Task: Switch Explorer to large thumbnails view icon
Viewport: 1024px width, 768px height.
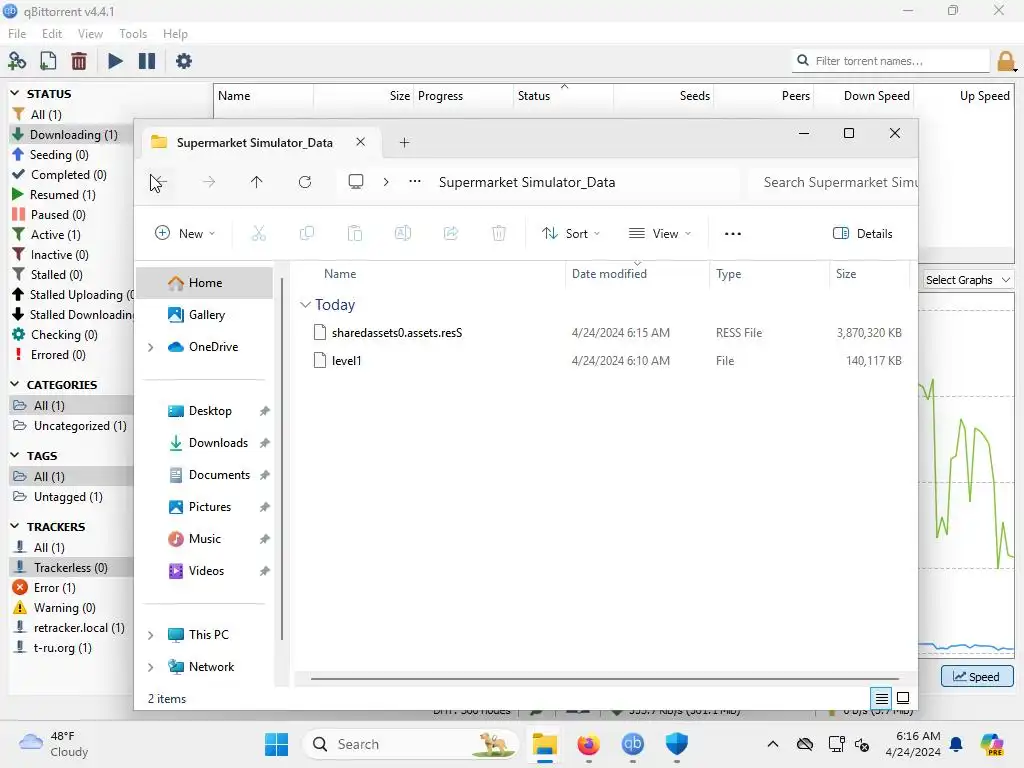Action: click(x=903, y=698)
